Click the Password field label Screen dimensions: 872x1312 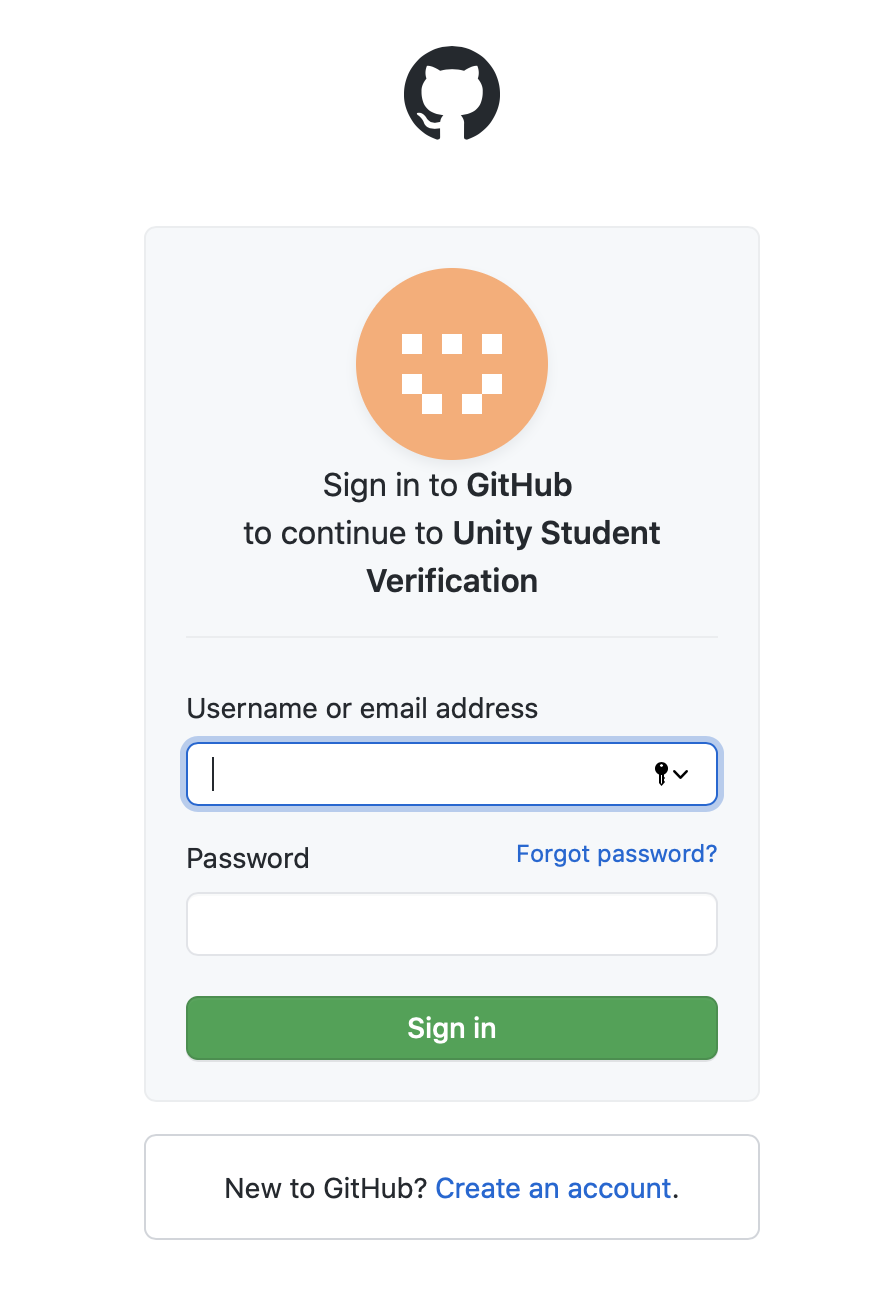pyautogui.click(x=248, y=859)
